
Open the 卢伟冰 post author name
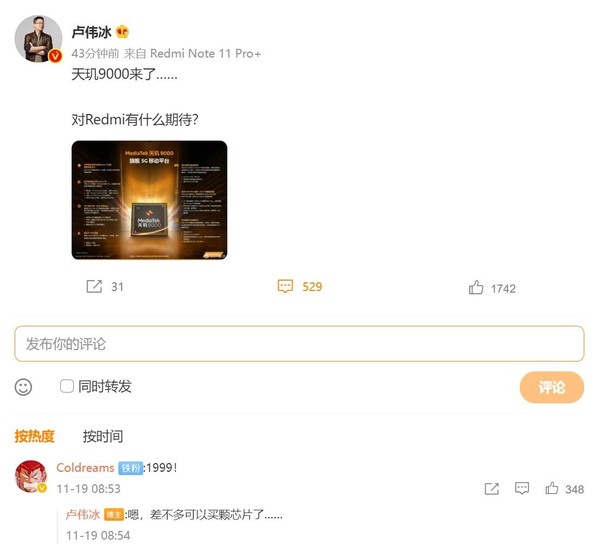(91, 32)
